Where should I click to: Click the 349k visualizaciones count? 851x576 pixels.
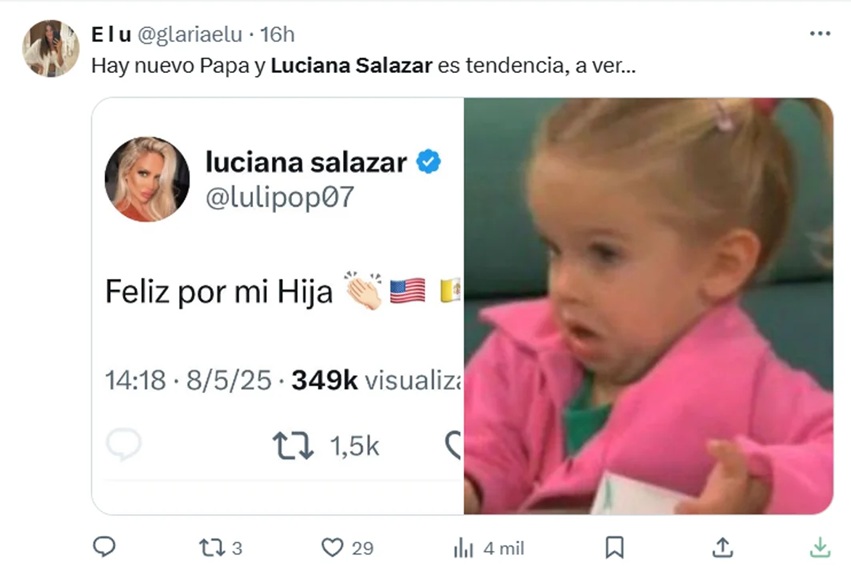[376, 380]
